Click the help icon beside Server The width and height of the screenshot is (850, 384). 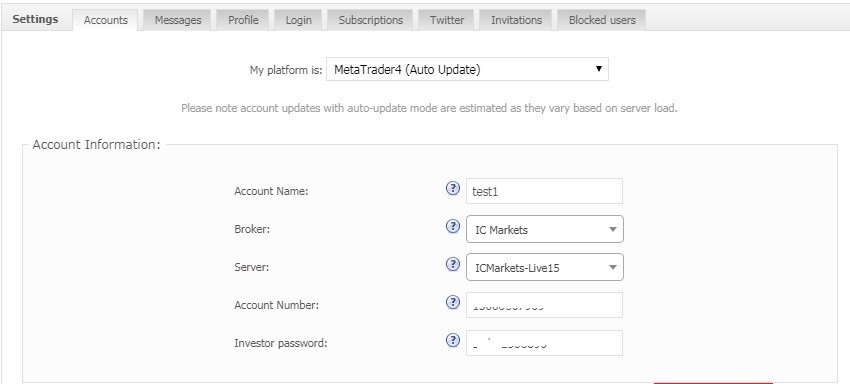click(x=453, y=264)
